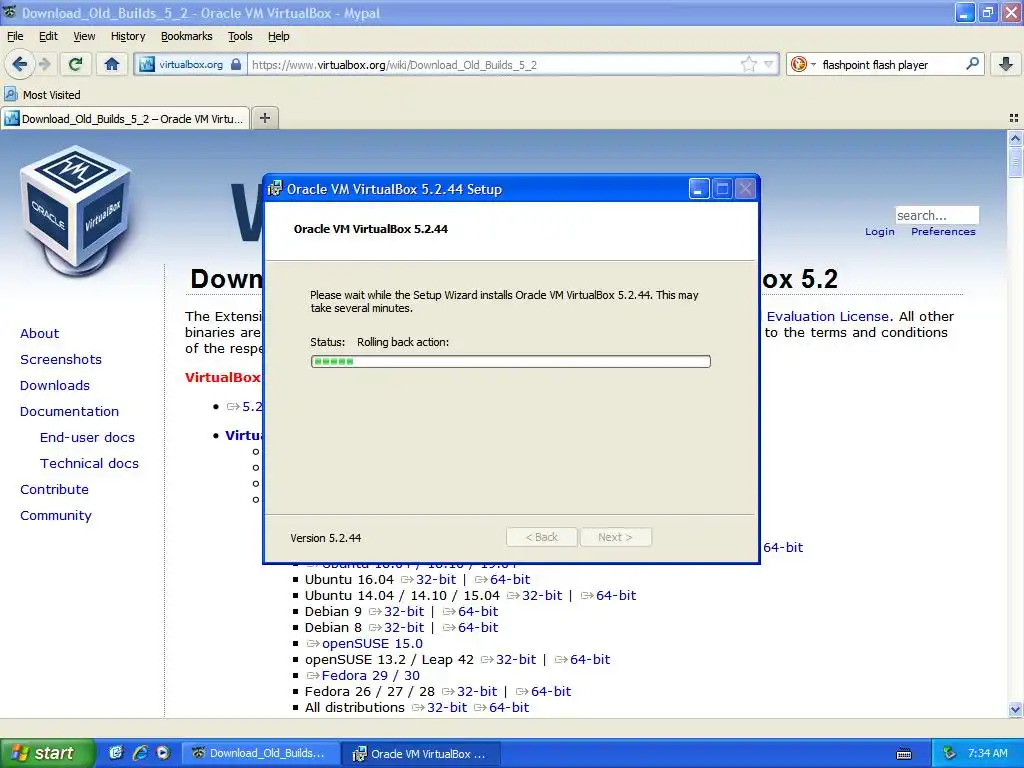
Task: Download Debian 9 32-bit package
Action: click(404, 611)
